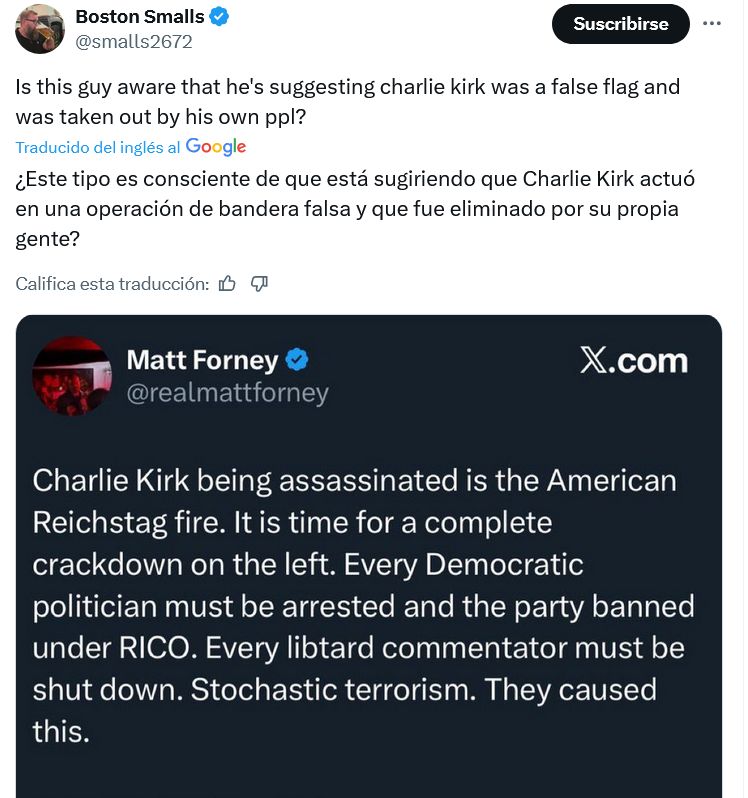
Task: Click the @realmattforney handle
Action: click(228, 393)
